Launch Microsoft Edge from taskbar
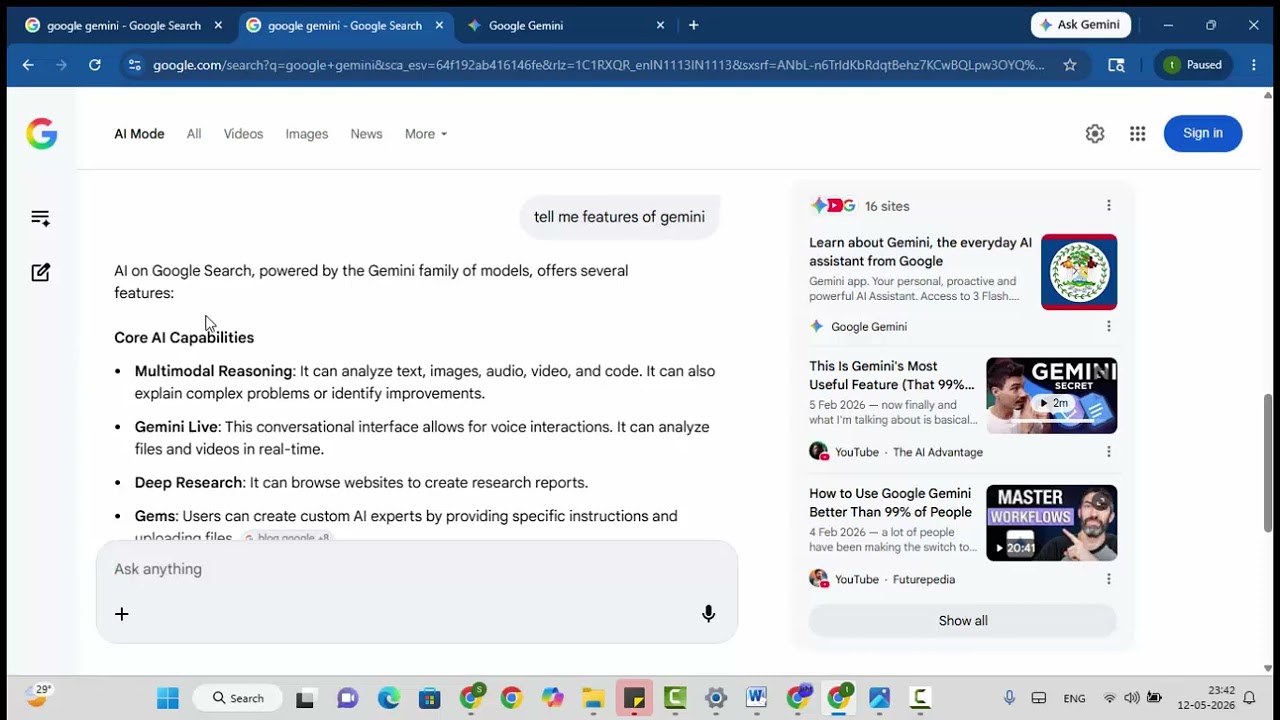The height and width of the screenshot is (720, 1280). 389,698
